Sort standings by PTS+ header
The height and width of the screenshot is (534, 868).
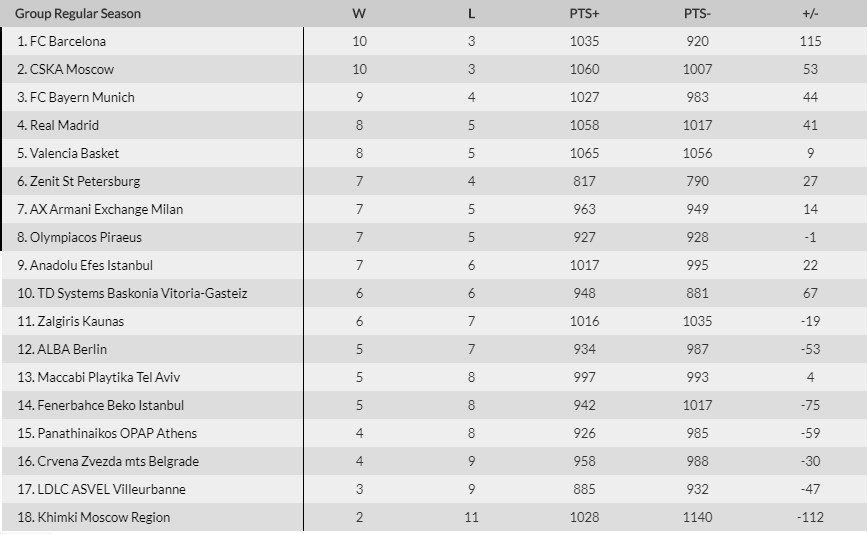(584, 14)
